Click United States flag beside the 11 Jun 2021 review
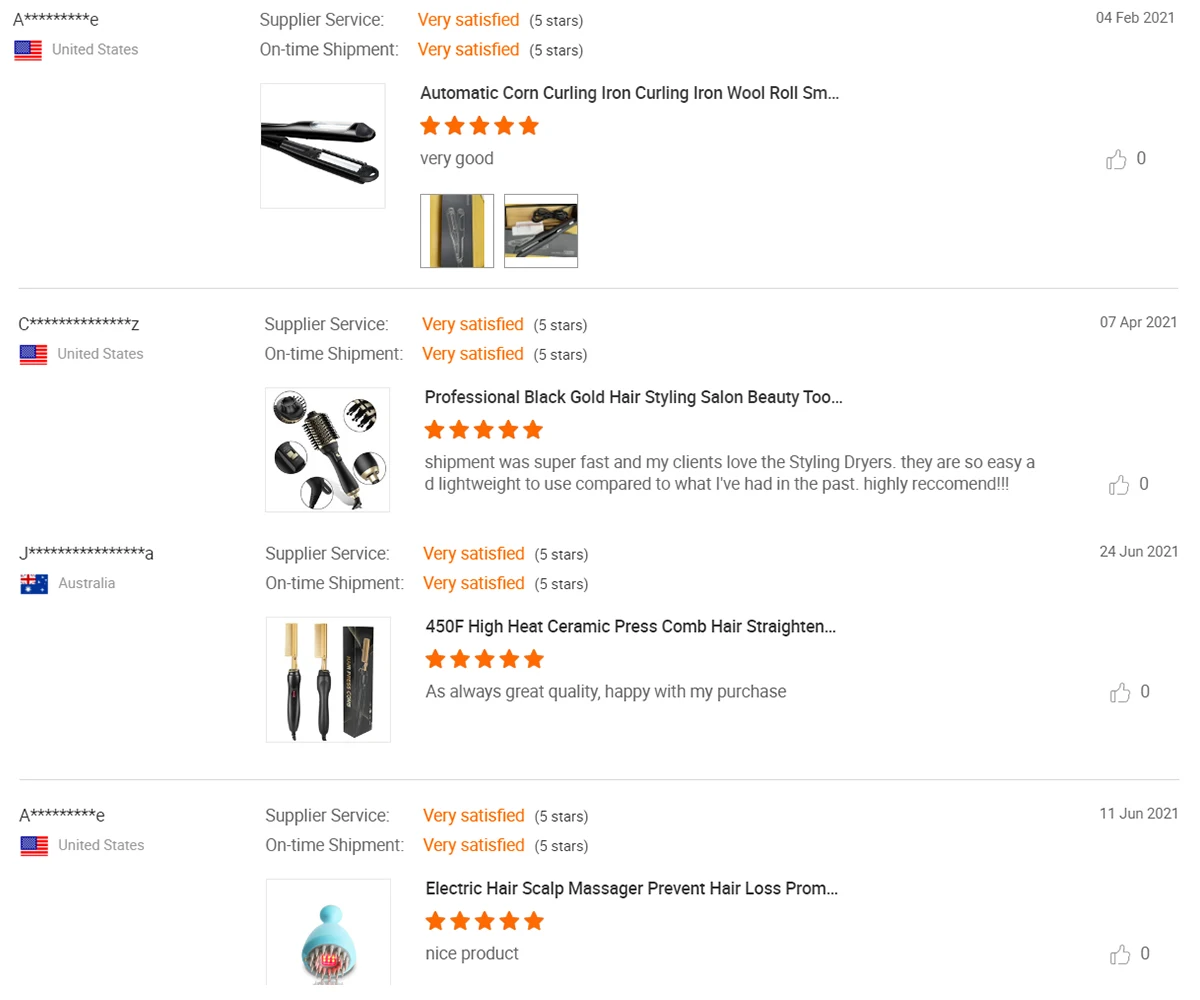 [34, 846]
